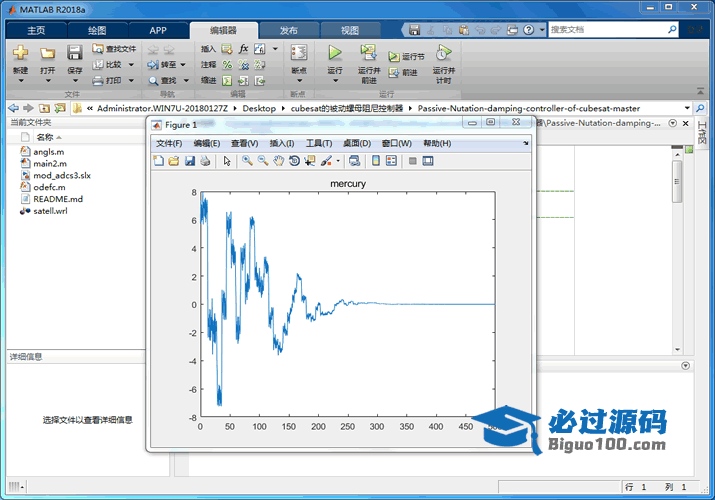
Task: Click the Data Cursor tool in Figure
Action: pyautogui.click(x=309, y=160)
